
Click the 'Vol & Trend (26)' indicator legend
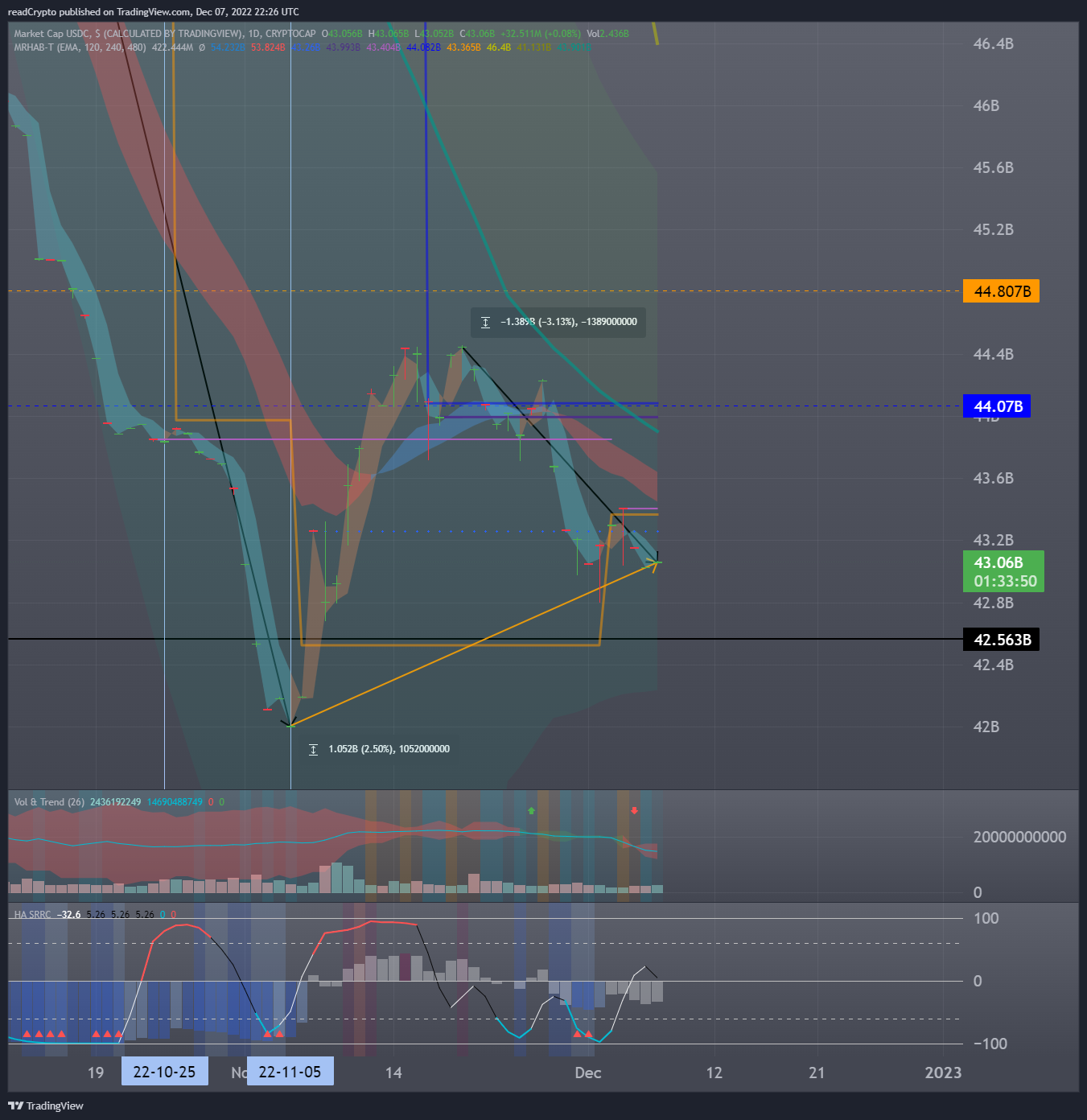click(49, 802)
